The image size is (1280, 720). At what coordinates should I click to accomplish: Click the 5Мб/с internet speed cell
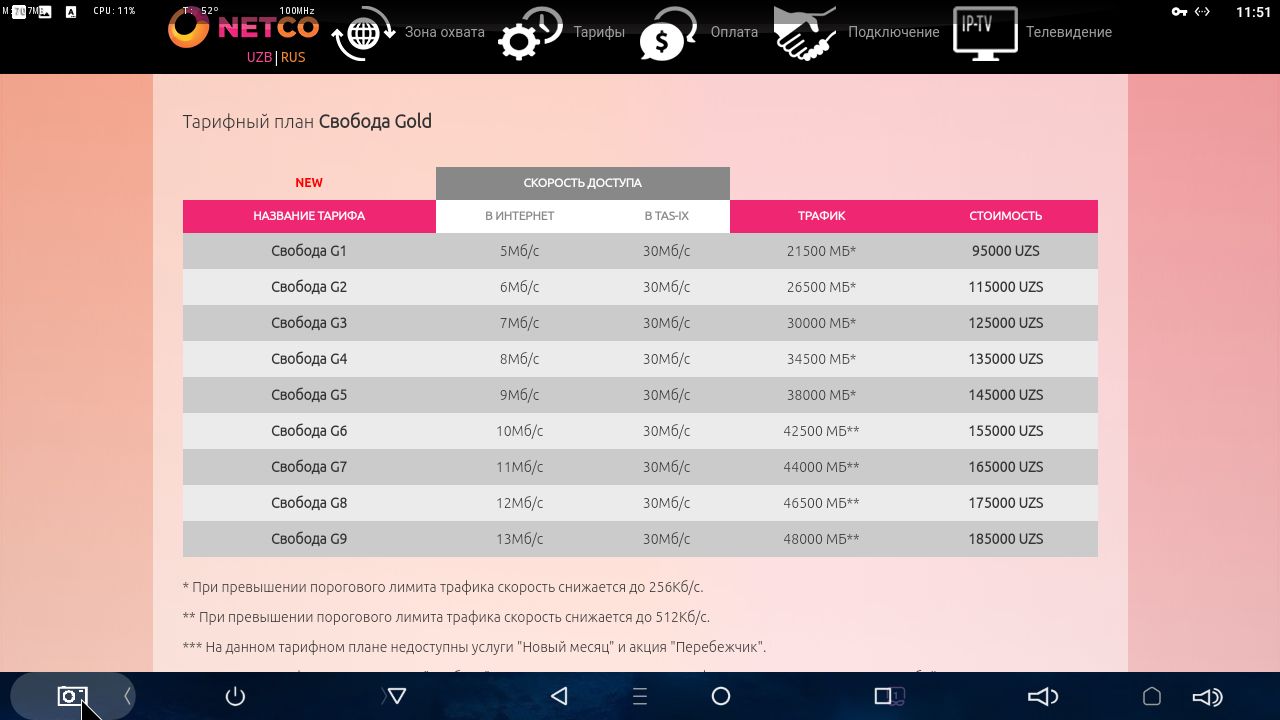(x=519, y=251)
